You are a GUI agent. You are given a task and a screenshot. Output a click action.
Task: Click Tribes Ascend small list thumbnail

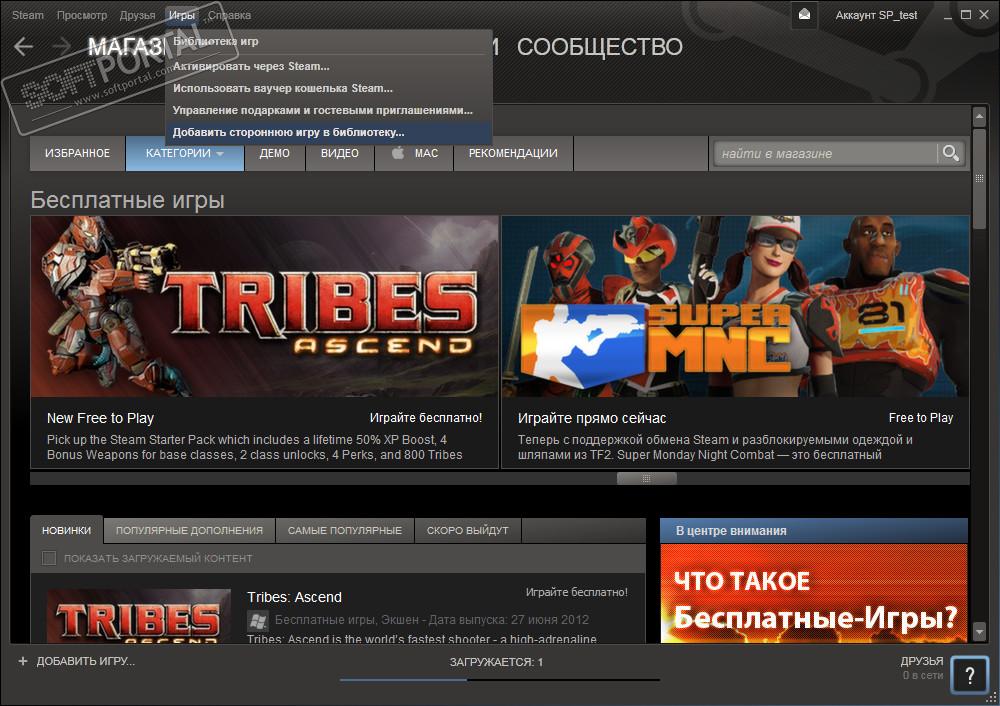point(139,615)
